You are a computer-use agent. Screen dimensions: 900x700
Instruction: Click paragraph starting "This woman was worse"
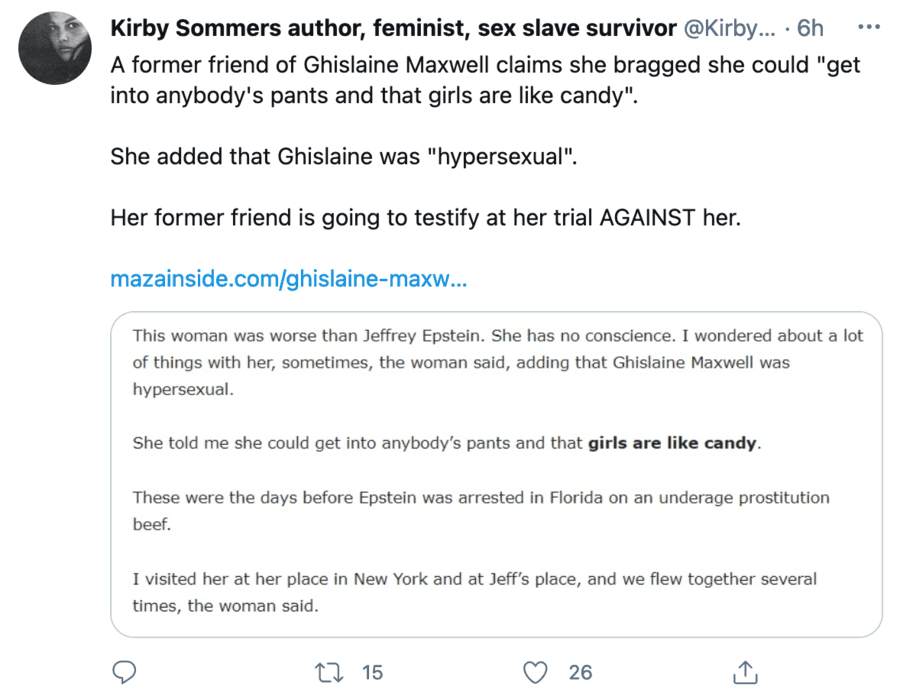click(497, 362)
